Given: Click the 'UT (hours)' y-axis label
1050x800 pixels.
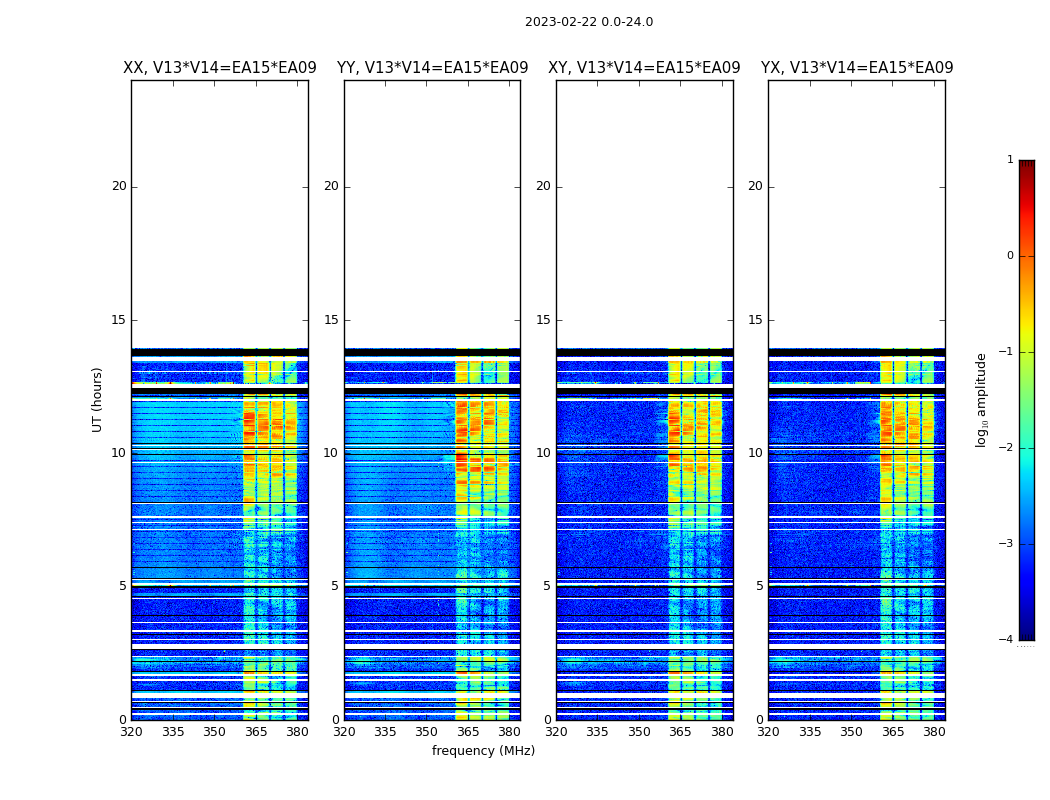Looking at the screenshot, I should (98, 399).
